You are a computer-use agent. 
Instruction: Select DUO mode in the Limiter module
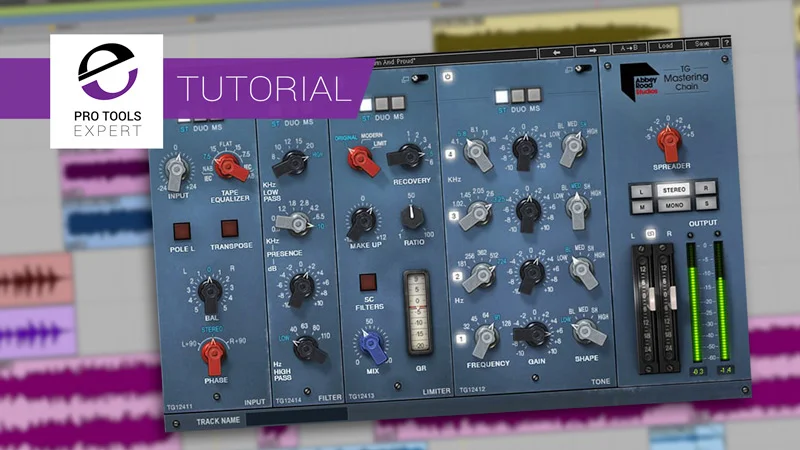pyautogui.click(x=382, y=104)
